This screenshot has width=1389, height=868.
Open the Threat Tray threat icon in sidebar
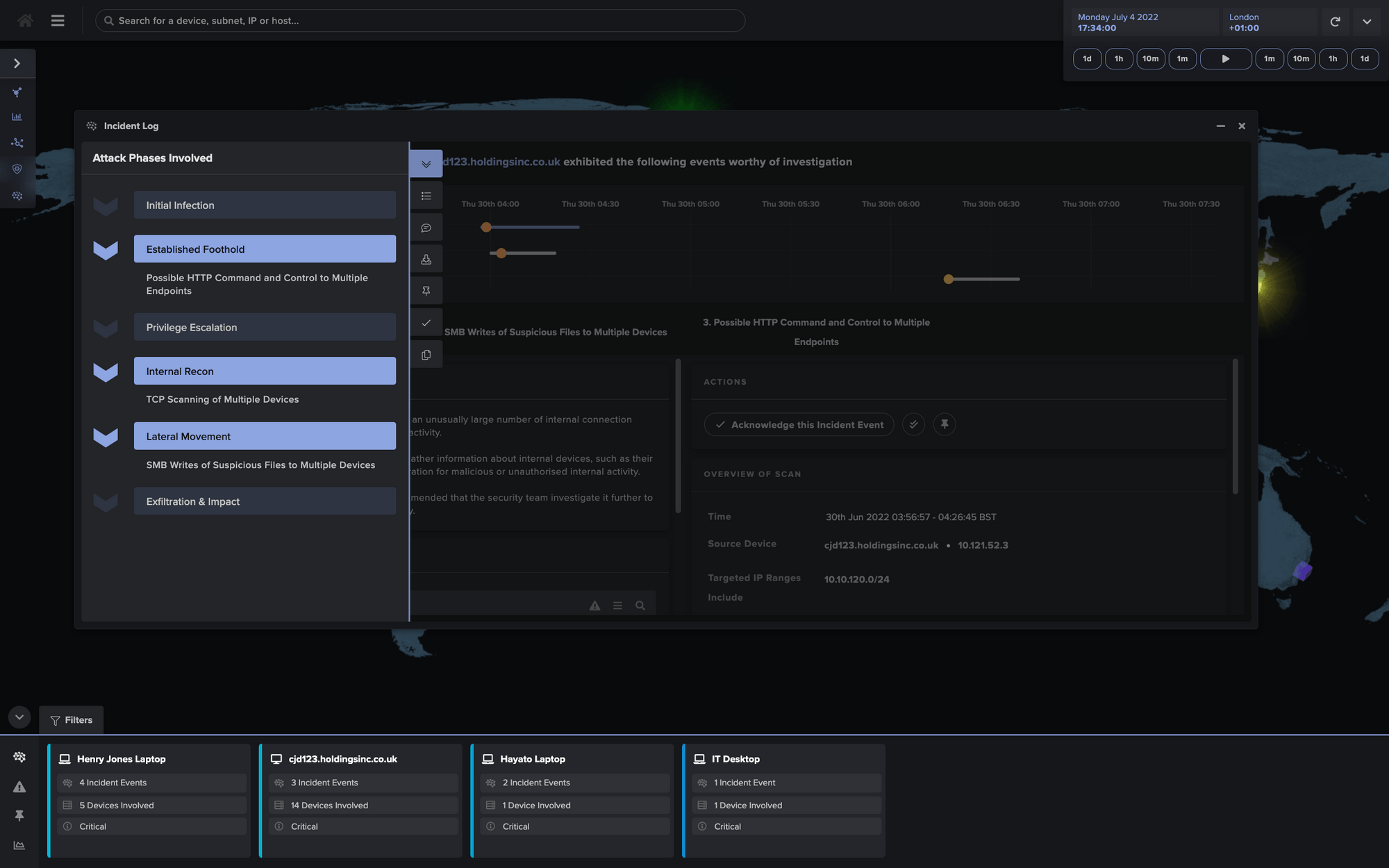click(17, 91)
